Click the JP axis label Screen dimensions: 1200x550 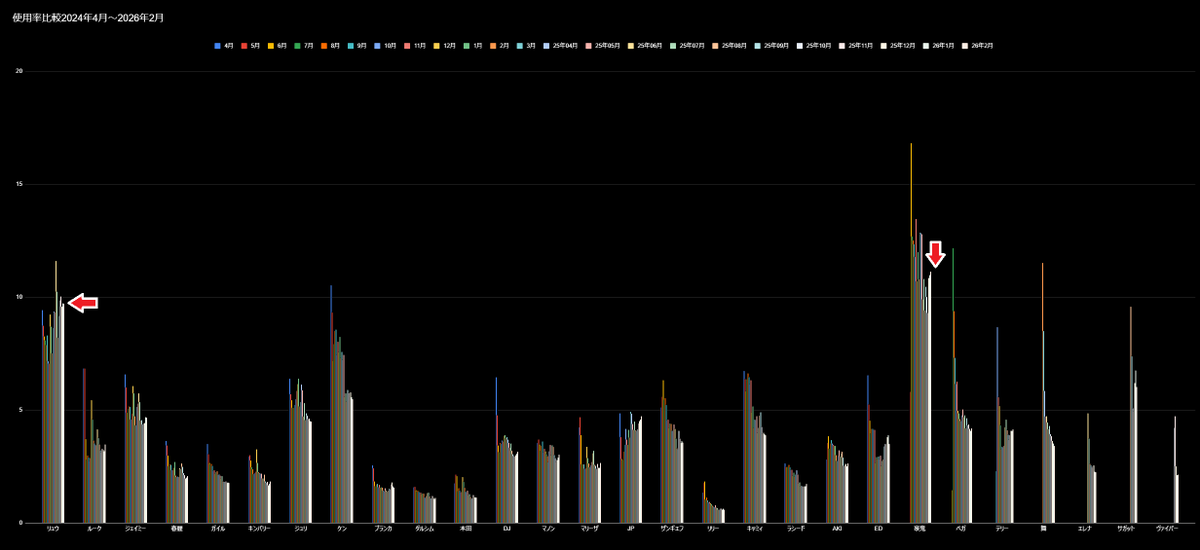631,528
